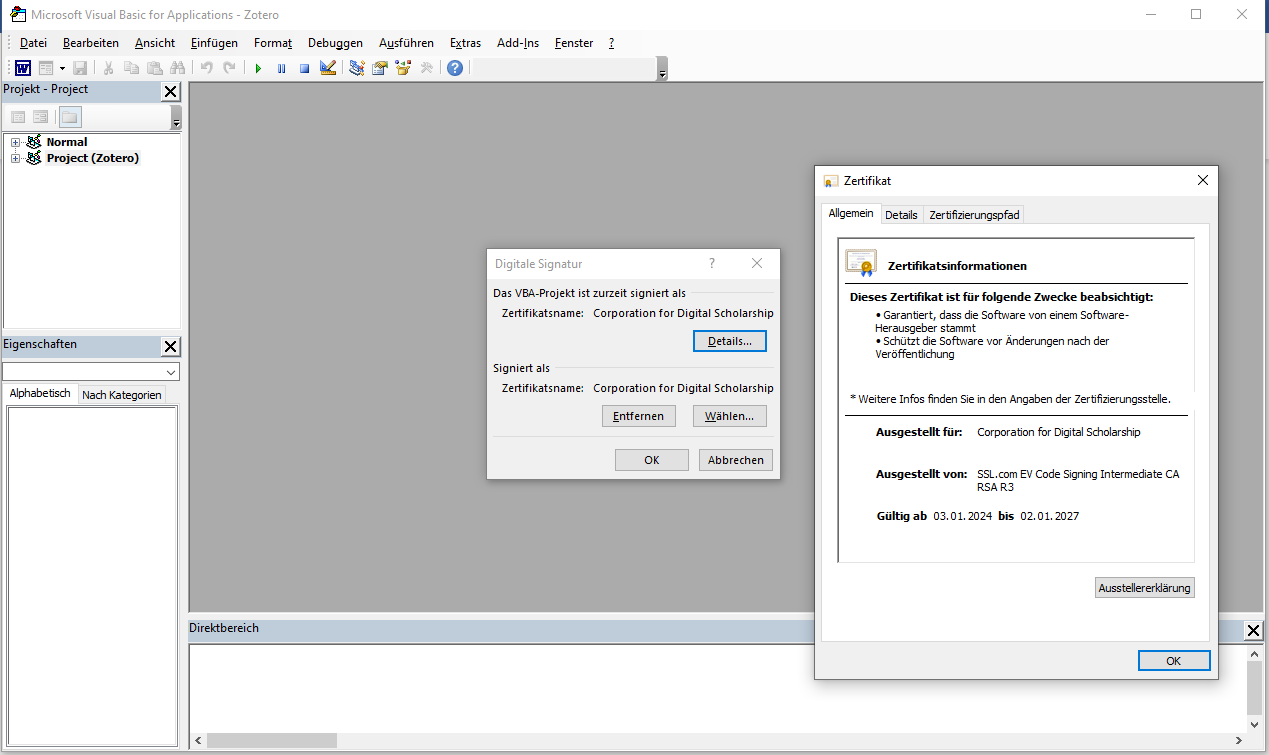Switch to the Details tab in Zertifikat
Viewport: 1269px width, 755px height.
pyautogui.click(x=901, y=215)
